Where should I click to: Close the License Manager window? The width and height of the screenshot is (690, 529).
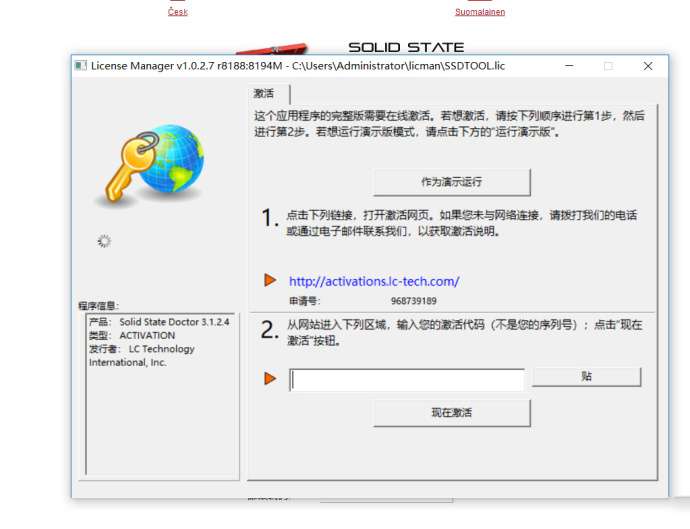point(647,66)
